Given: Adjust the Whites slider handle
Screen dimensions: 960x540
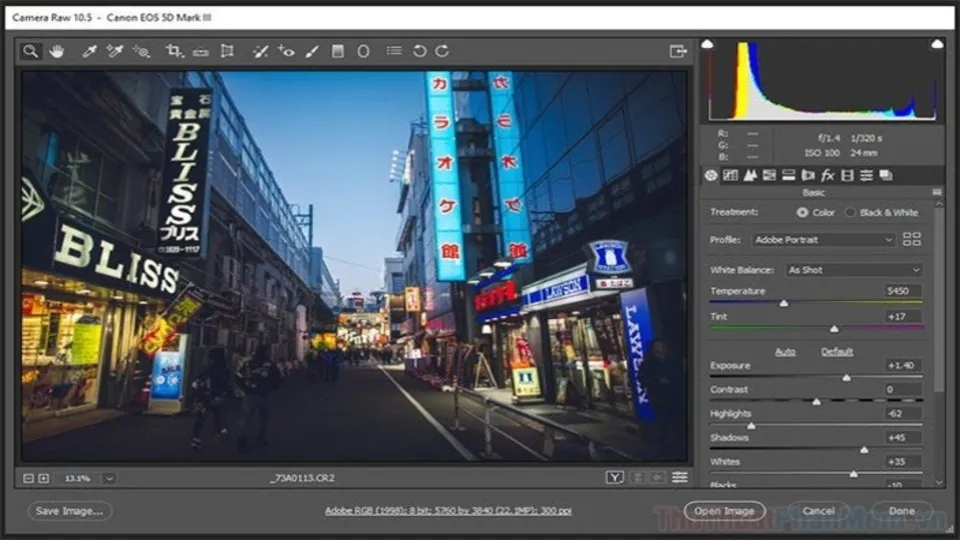Looking at the screenshot, I should (x=853, y=474).
